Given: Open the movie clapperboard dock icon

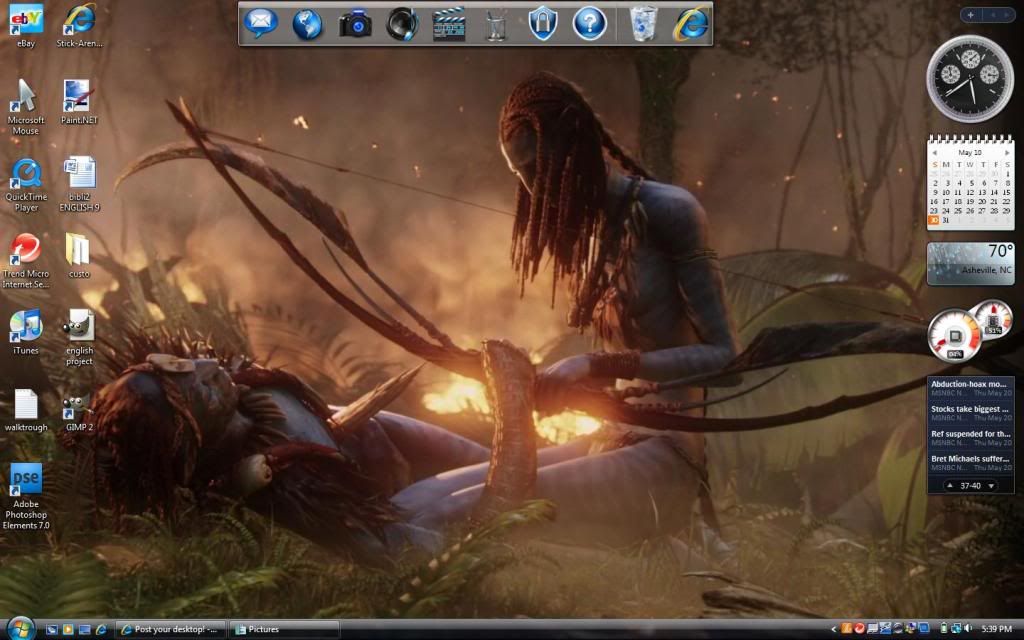Looking at the screenshot, I should pos(449,23).
